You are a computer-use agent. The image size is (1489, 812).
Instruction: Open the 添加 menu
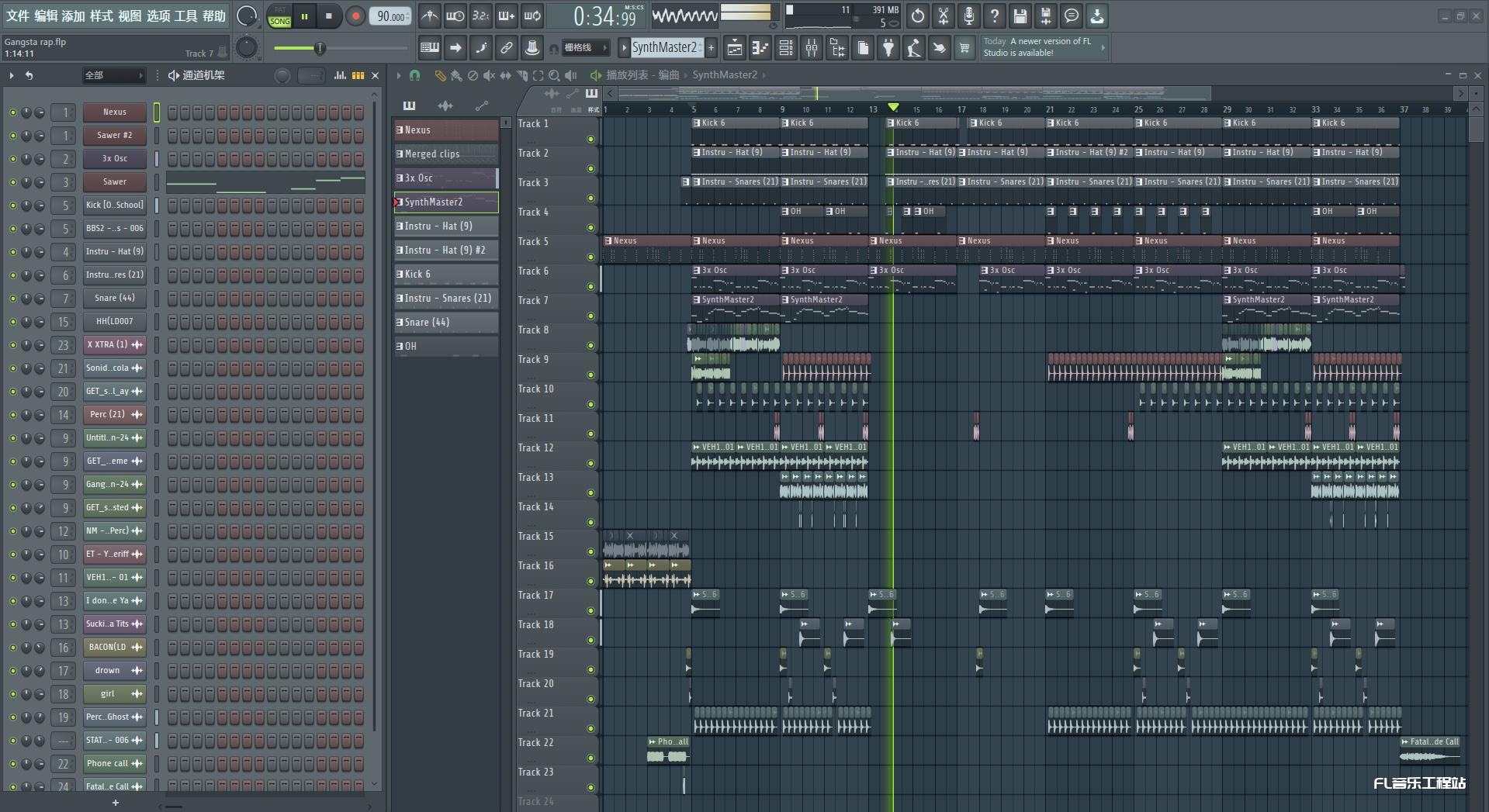coord(74,16)
